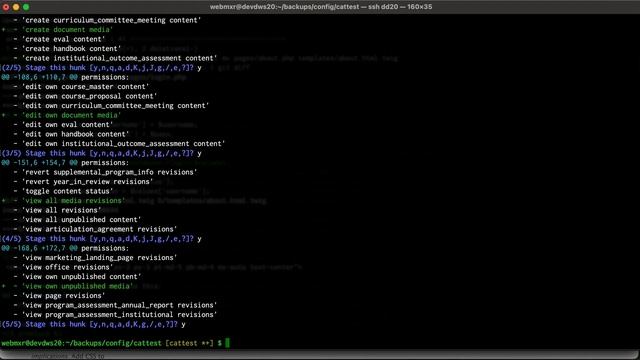Click the yellow minimize window button

point(16,7)
